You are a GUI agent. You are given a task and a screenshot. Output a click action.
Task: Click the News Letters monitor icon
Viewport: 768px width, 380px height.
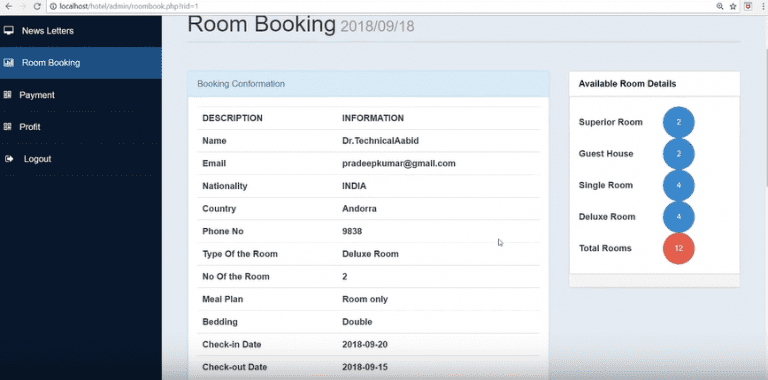click(x=8, y=30)
